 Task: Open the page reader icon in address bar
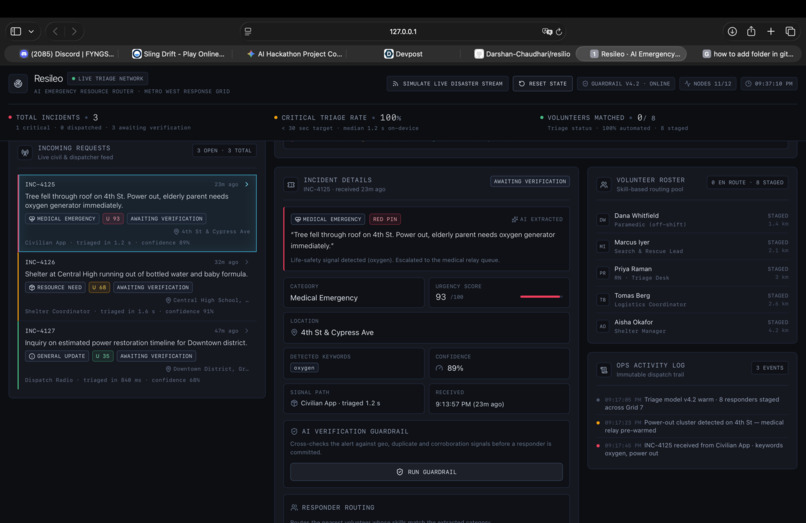[248, 31]
